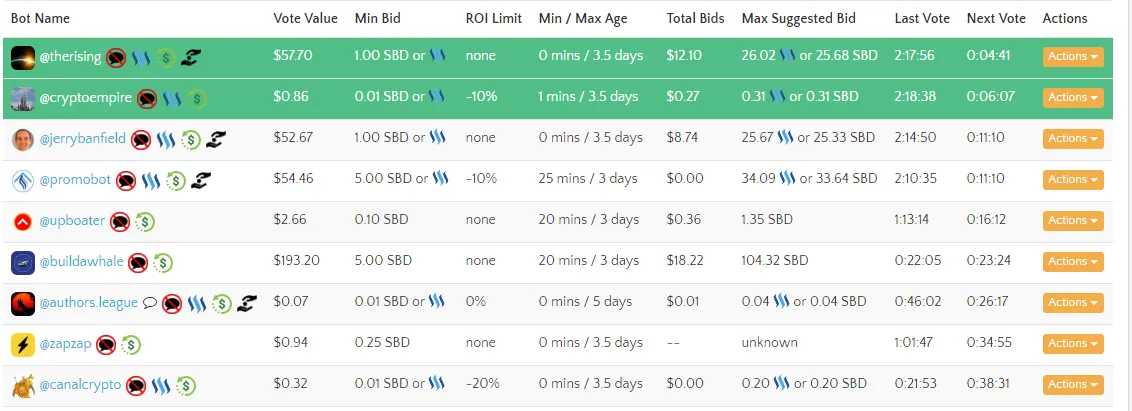Click the refund dollar icon for @buildawhale
The width and height of the screenshot is (1132, 411).
[x=163, y=263]
